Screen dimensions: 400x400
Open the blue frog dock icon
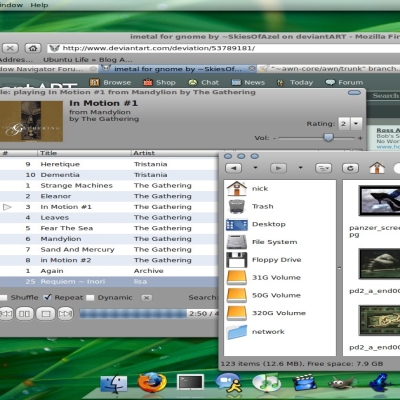380,383
